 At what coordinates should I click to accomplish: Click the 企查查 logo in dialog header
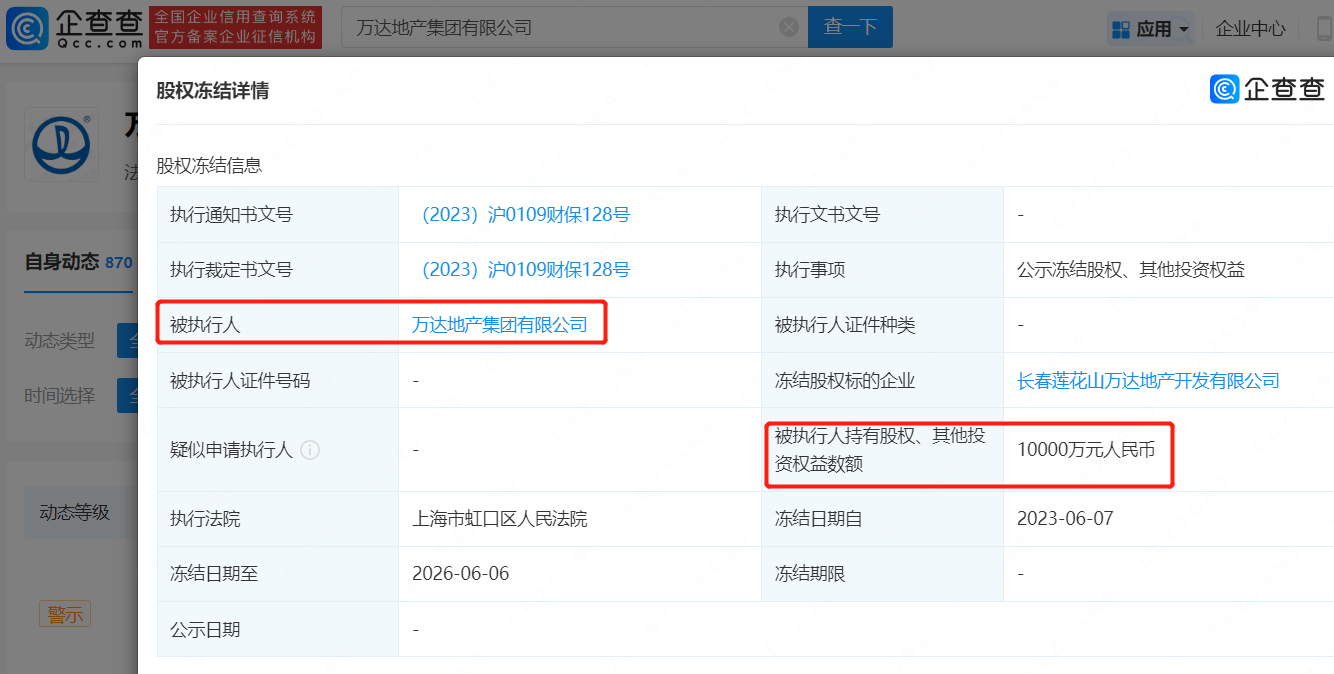tap(1268, 89)
